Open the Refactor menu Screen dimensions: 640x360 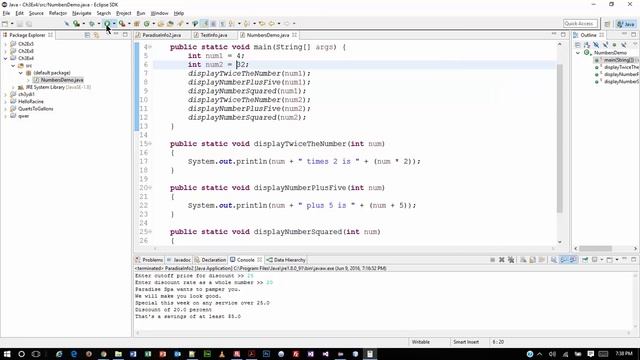[58, 13]
